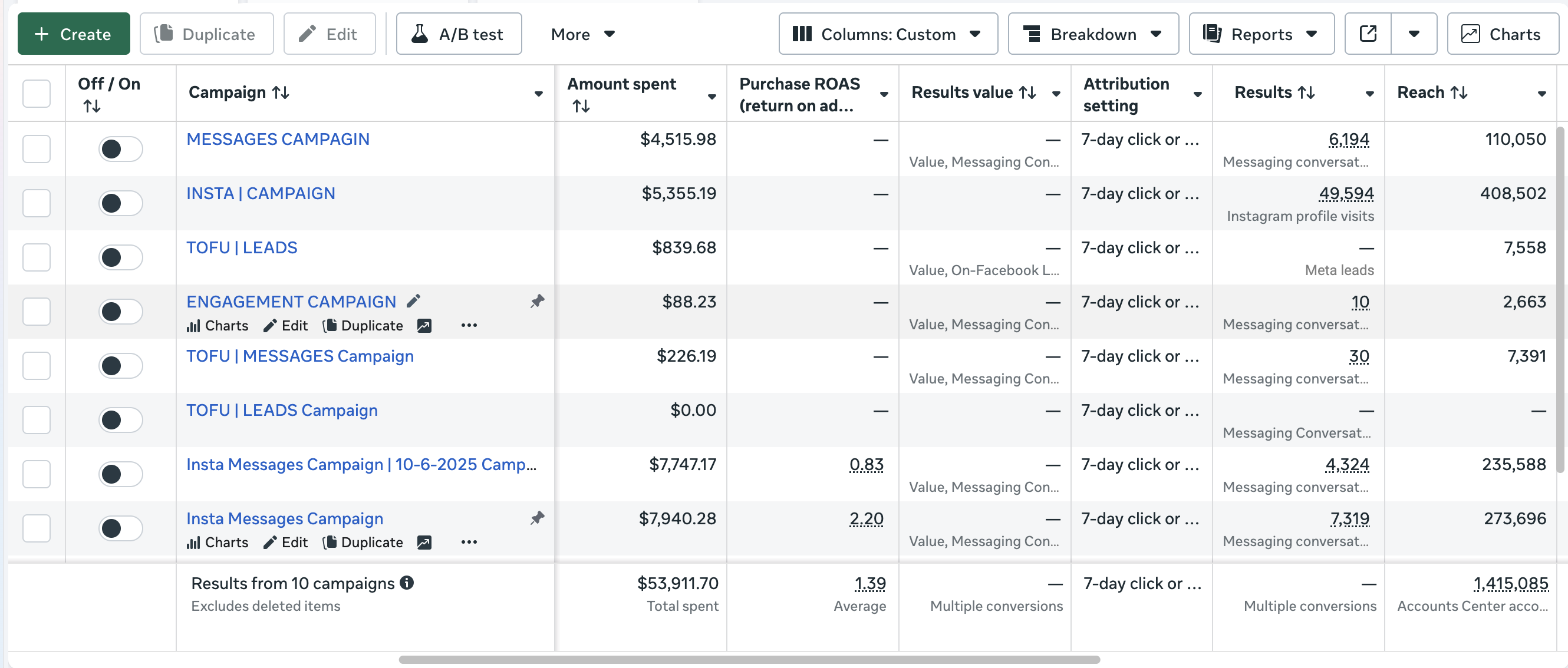
Task: Click the export/share icon in the top toolbar
Action: pos(1368,34)
